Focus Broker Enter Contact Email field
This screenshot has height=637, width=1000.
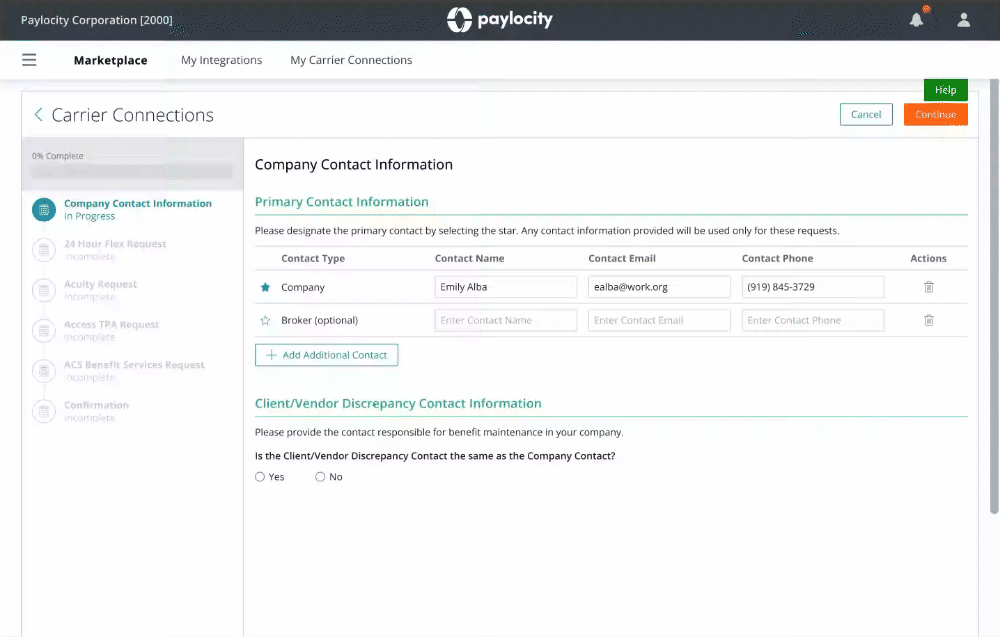(659, 320)
